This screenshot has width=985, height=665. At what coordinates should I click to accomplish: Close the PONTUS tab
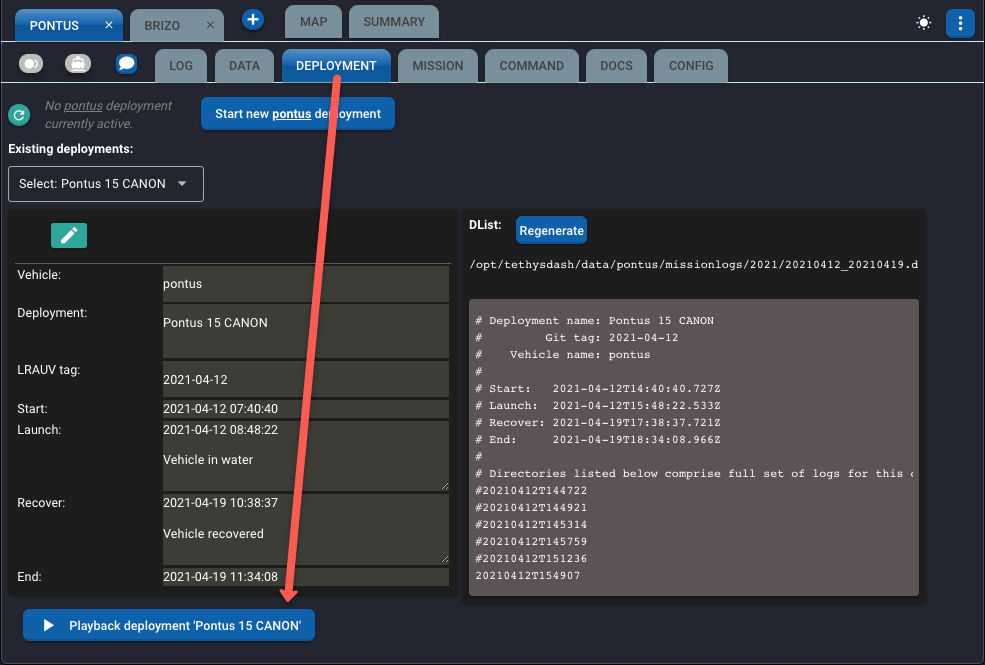[108, 25]
